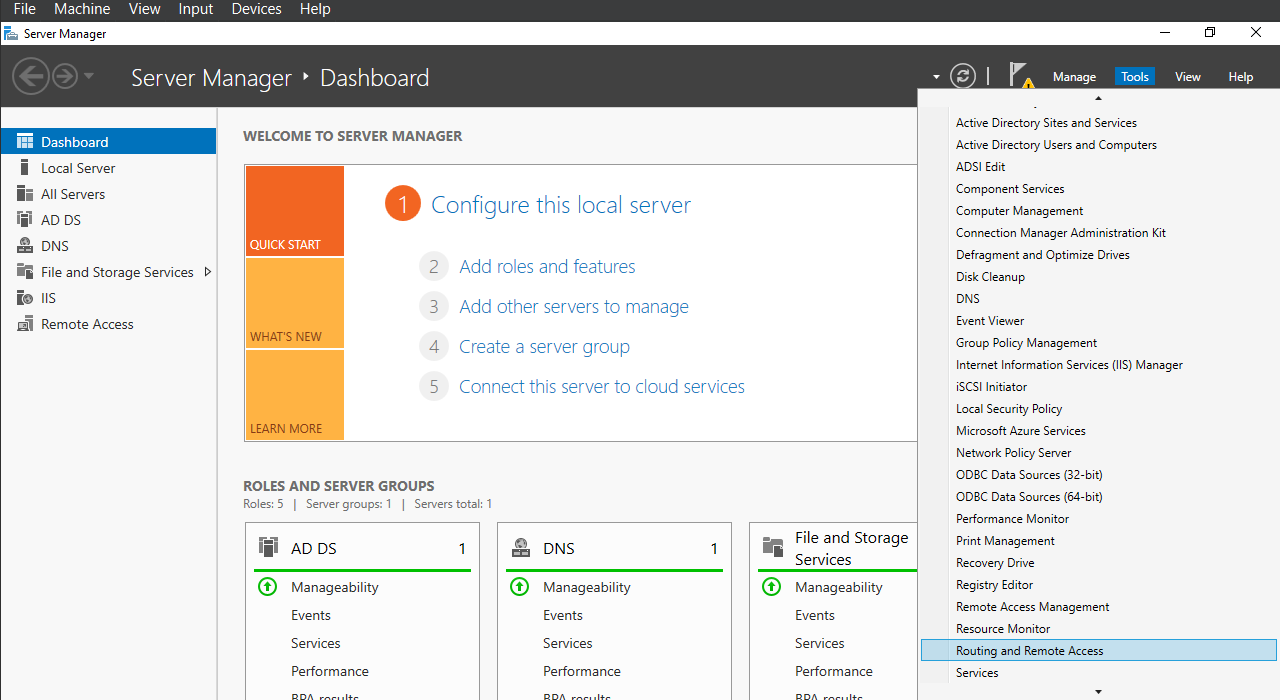Click the Local Server sidebar icon
Screen dimensions: 1280x700
[25, 168]
